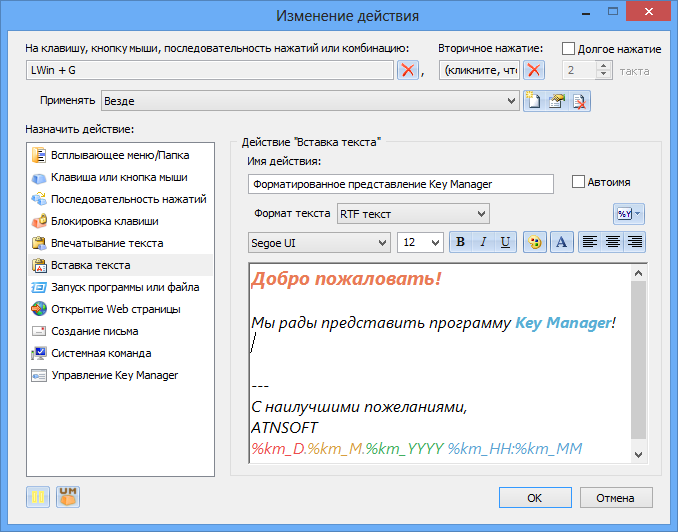The width and height of the screenshot is (678, 532).
Task: Open the Применять dropdown showing Везде
Action: pyautogui.click(x=310, y=101)
